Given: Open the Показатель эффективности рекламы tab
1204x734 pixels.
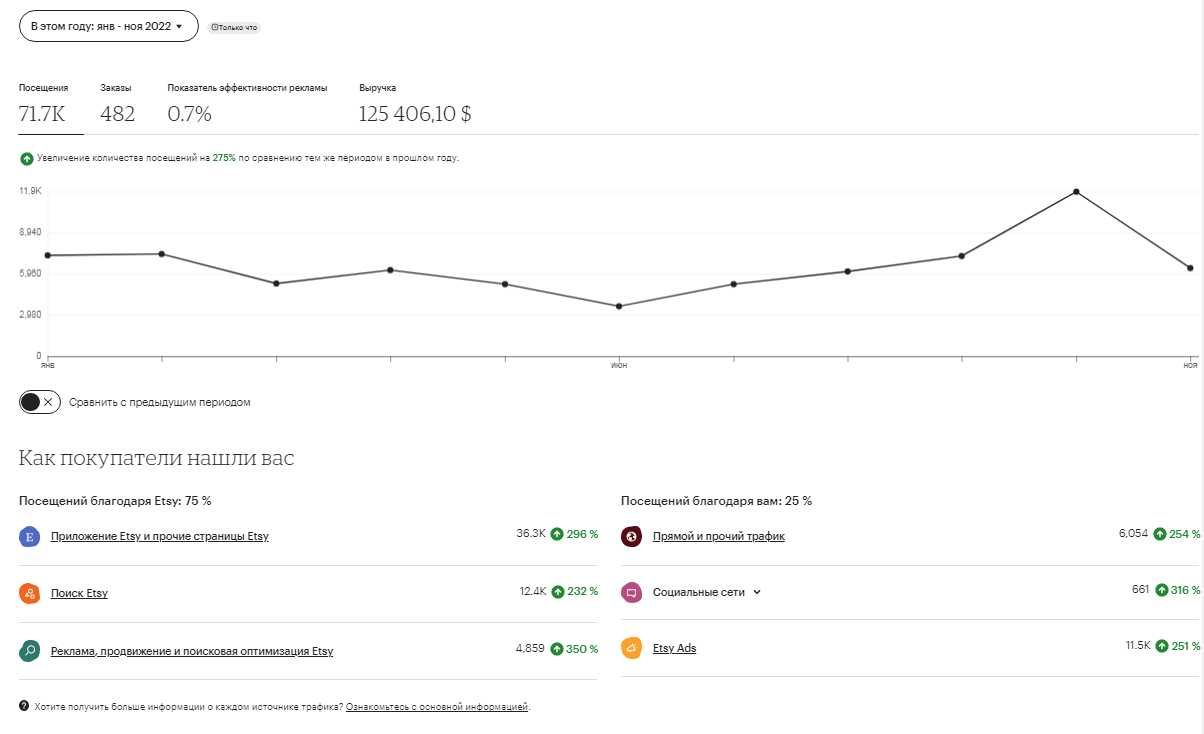Looking at the screenshot, I should point(247,104).
